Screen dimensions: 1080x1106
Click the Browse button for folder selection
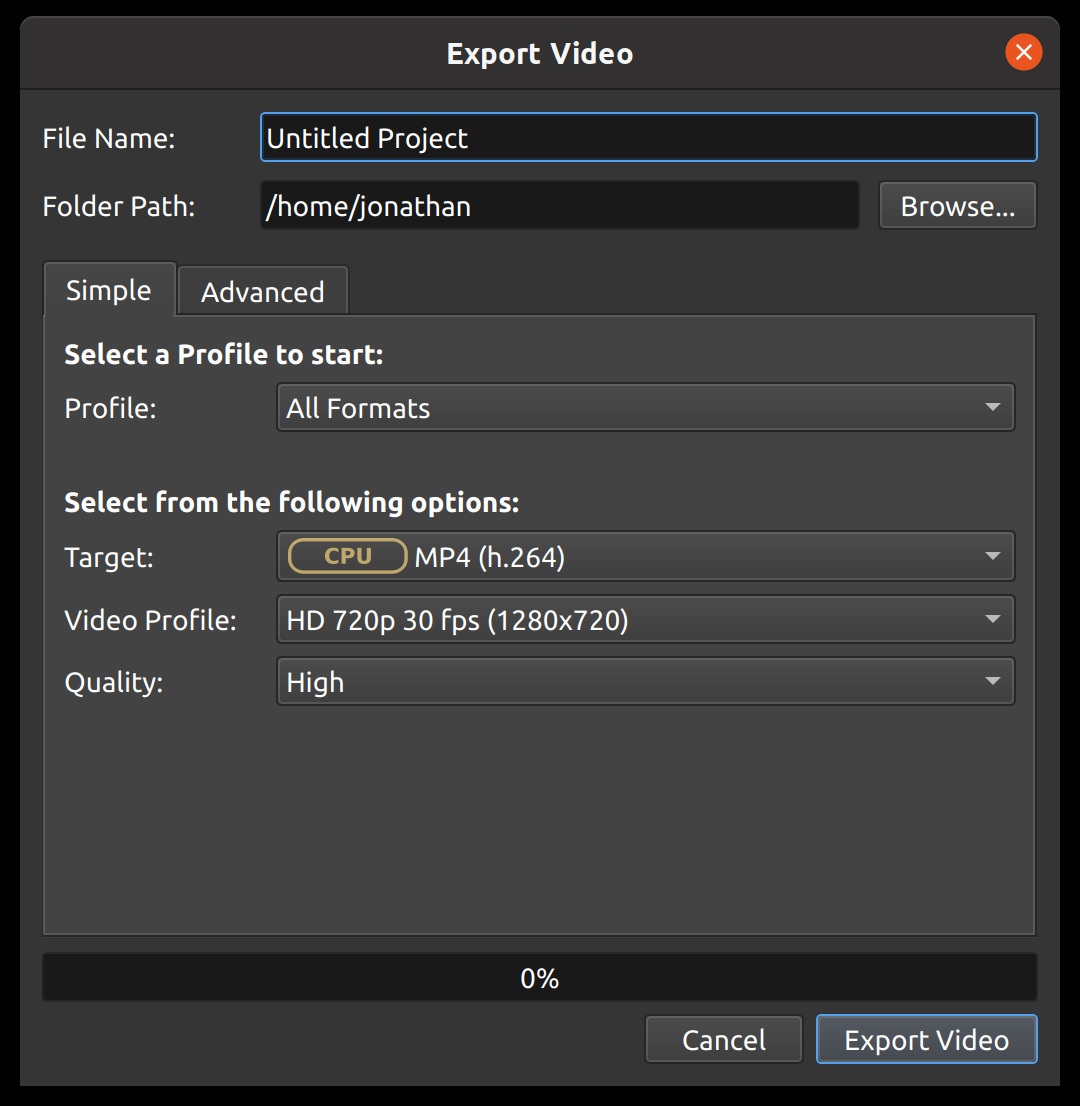(957, 205)
